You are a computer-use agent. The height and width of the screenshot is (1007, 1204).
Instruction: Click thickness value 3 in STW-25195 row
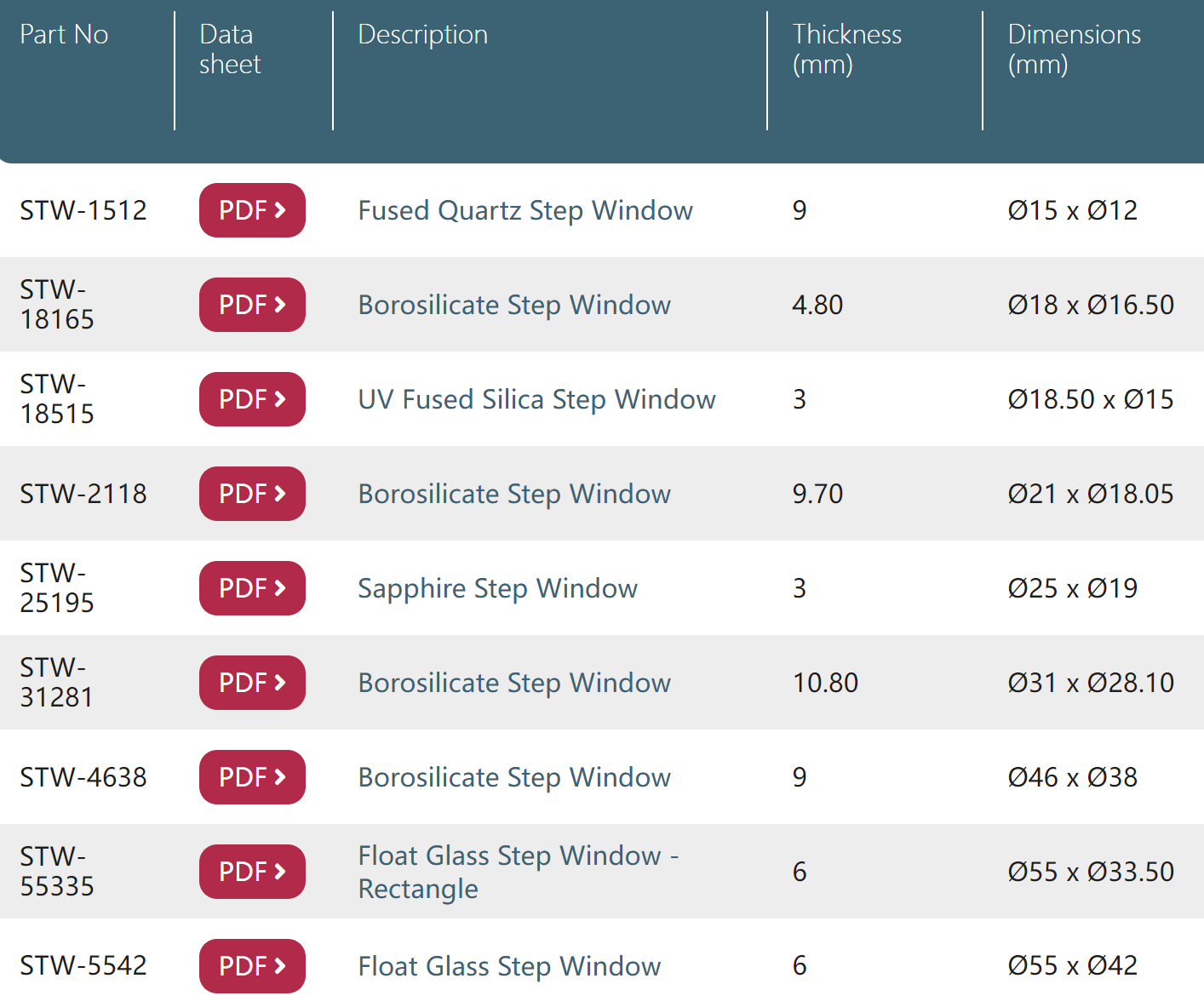(800, 588)
